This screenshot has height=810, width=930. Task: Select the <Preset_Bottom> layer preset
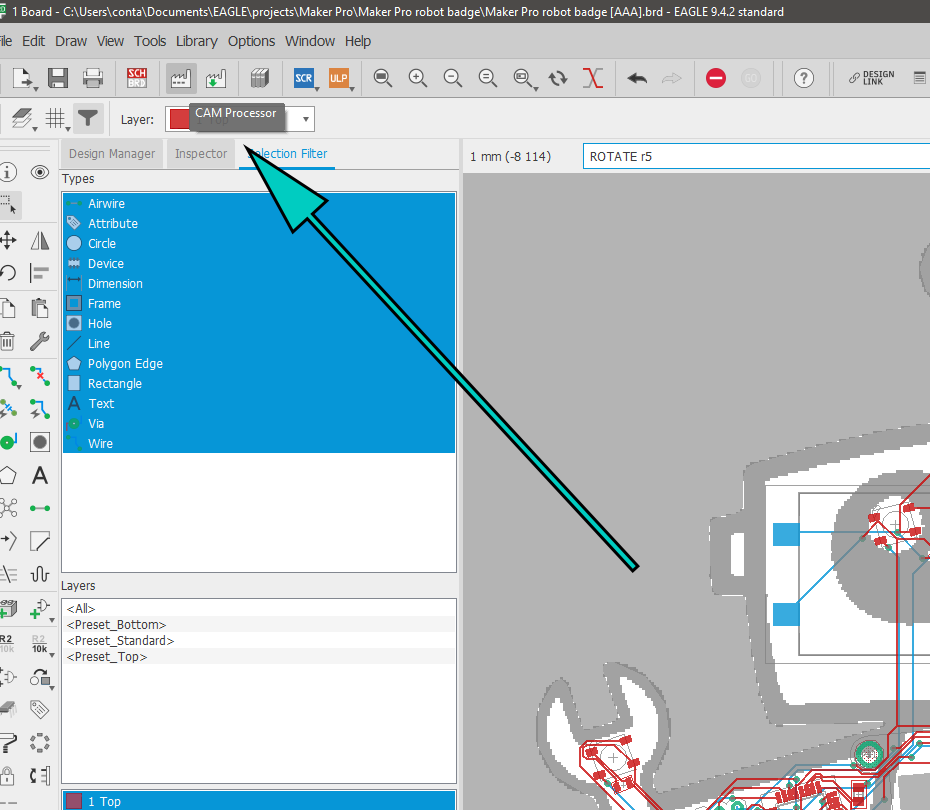click(x=116, y=625)
